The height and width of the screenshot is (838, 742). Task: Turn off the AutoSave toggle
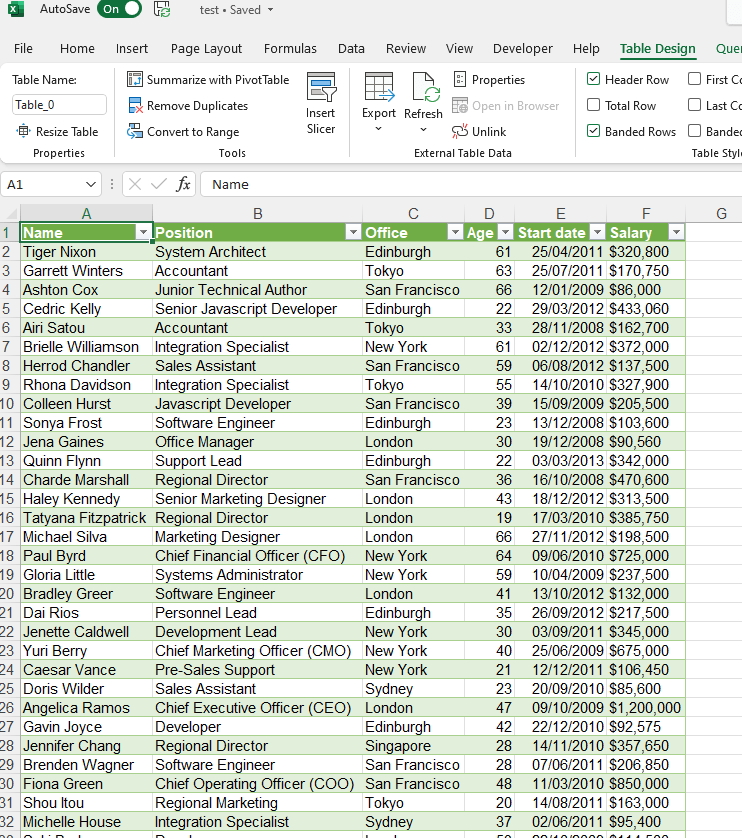click(119, 10)
